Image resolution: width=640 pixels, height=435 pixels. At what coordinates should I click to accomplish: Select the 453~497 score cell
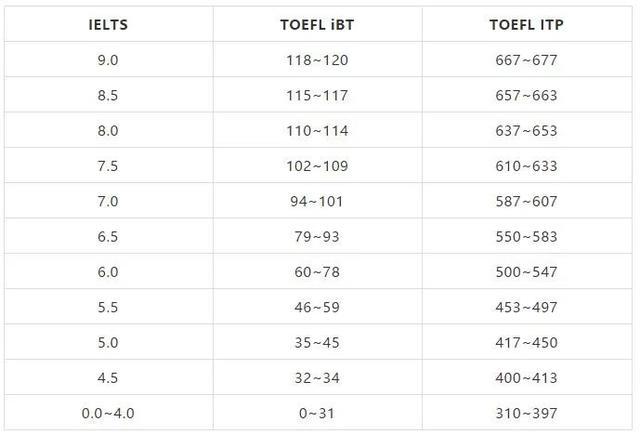(526, 307)
